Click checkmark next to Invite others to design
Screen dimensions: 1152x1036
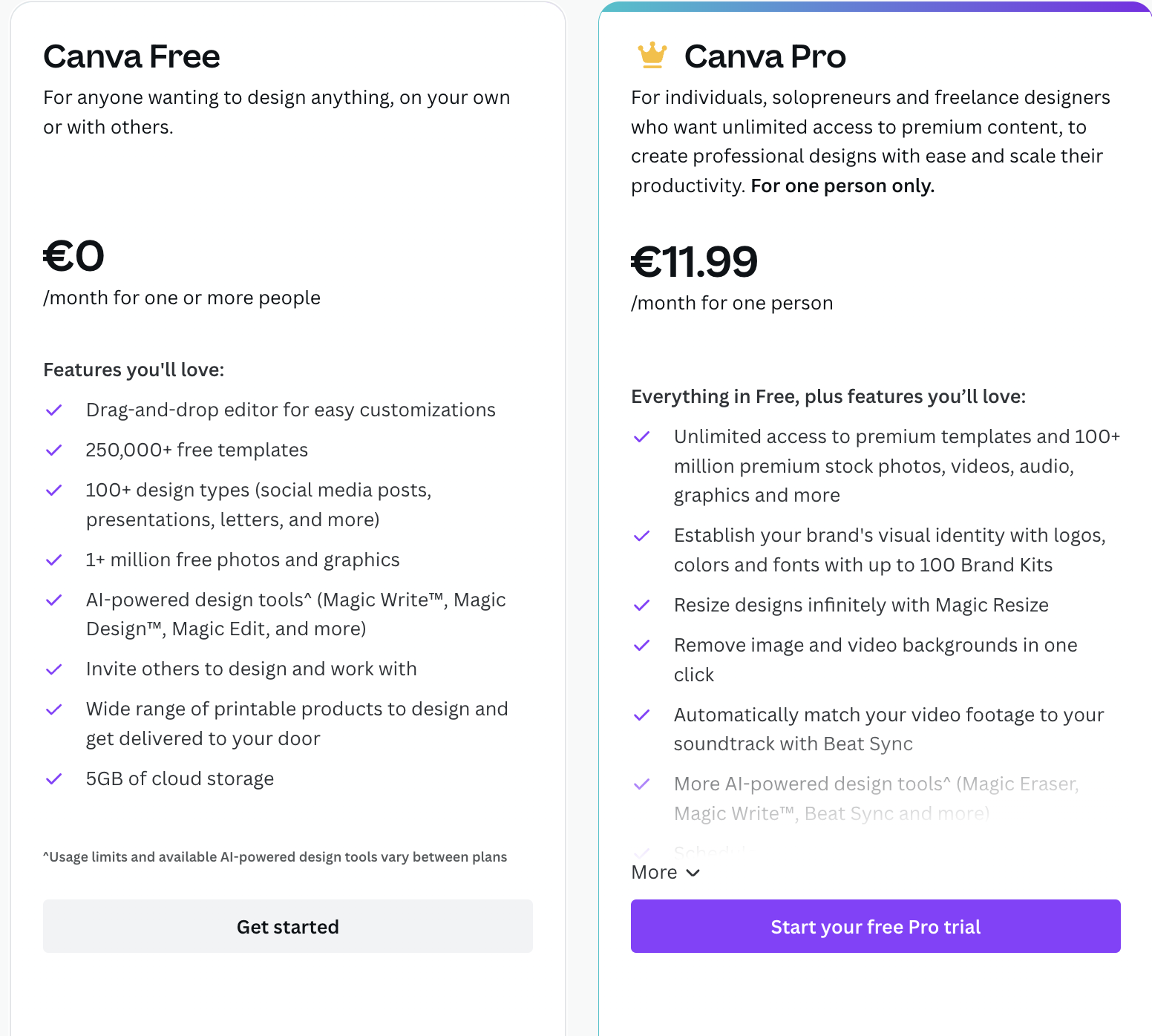pyautogui.click(x=54, y=669)
